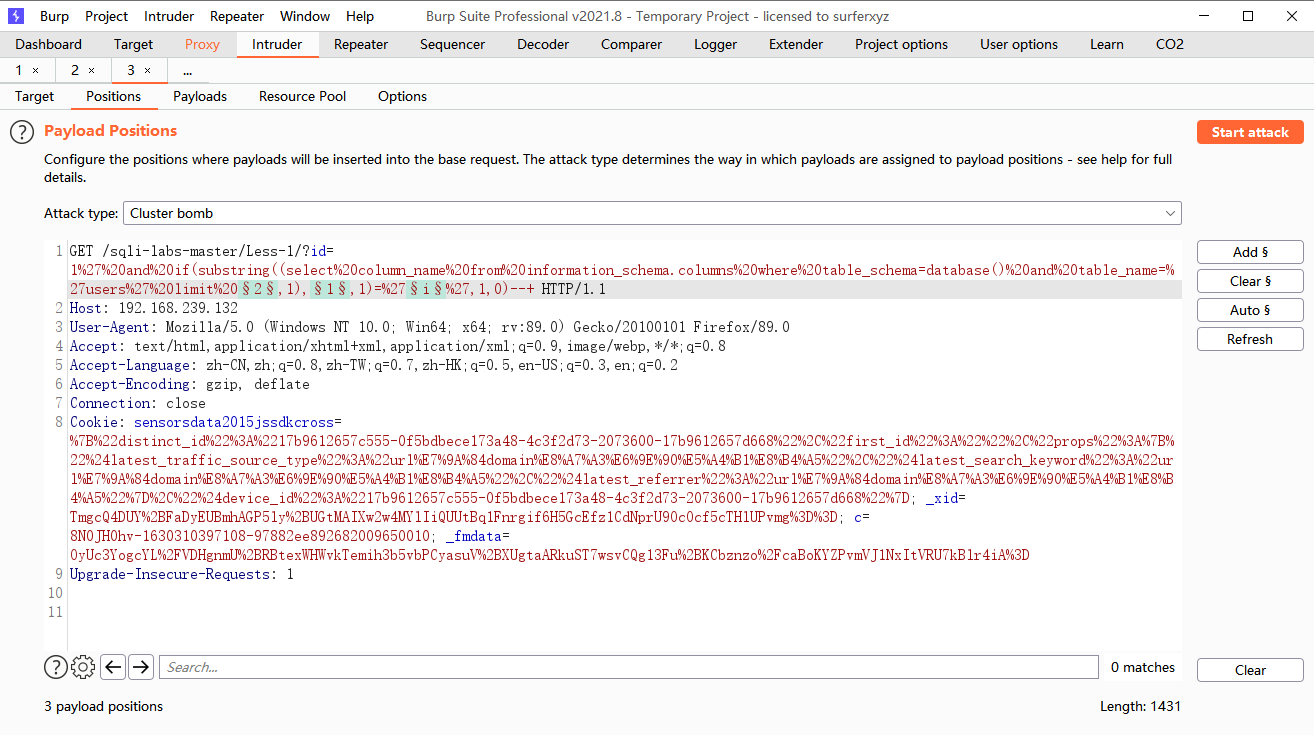Open the Intruder Target sub-tab

click(x=34, y=96)
